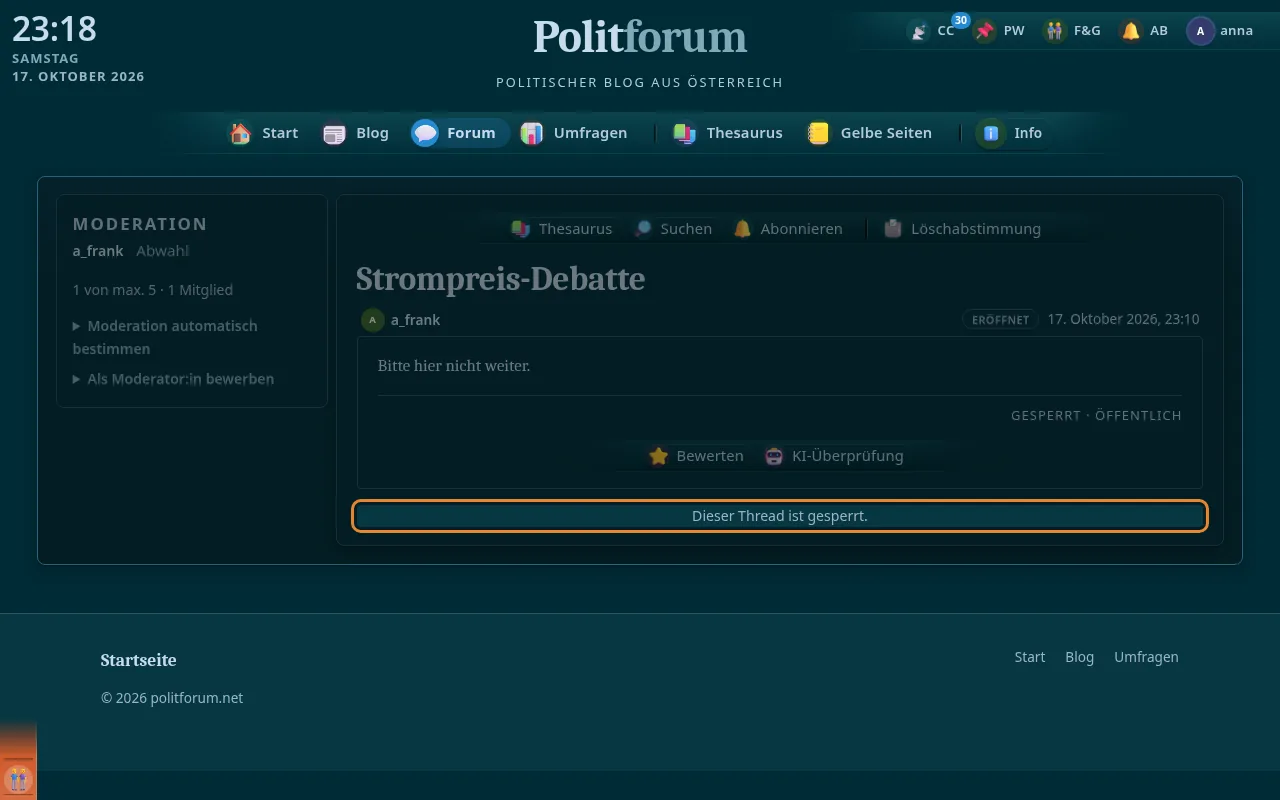Image resolution: width=1280 pixels, height=800 pixels.
Task: Open the Thesaurus item in main navigation
Action: click(x=728, y=133)
